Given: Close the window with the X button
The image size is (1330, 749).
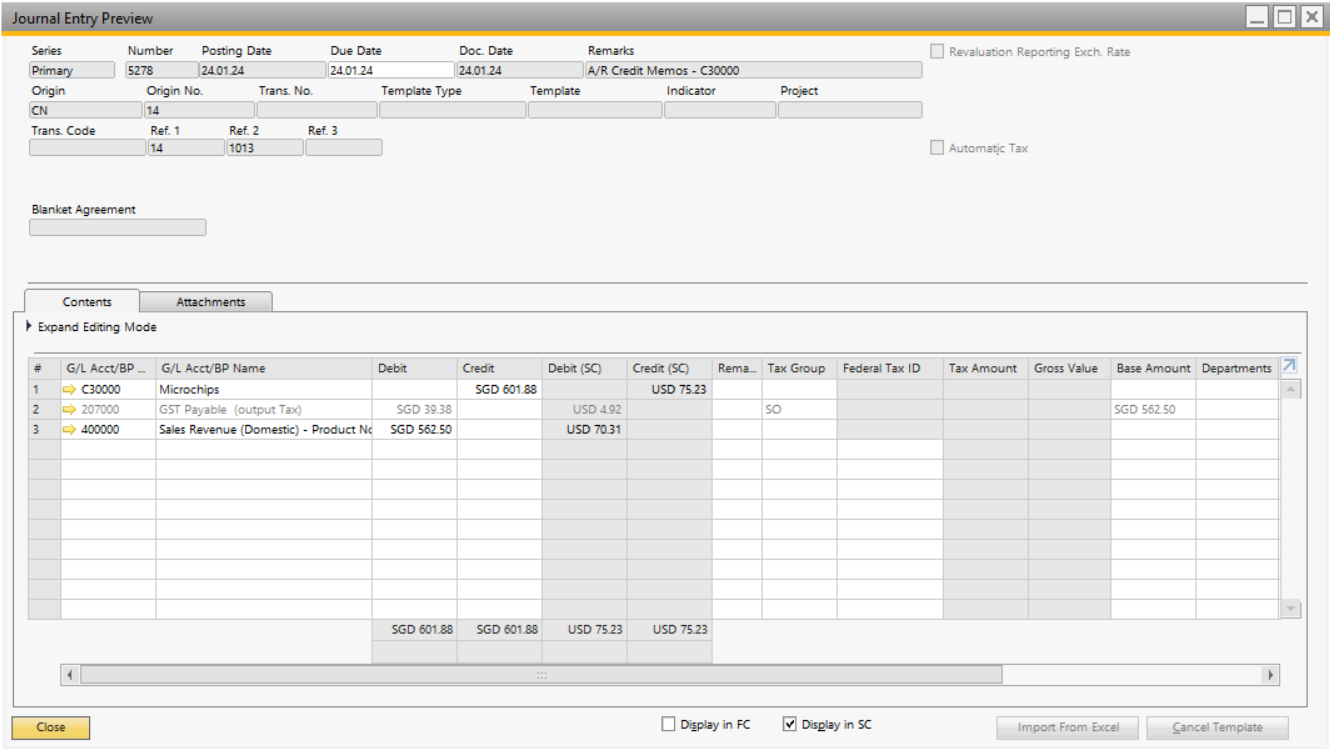Looking at the screenshot, I should pyautogui.click(x=1310, y=17).
